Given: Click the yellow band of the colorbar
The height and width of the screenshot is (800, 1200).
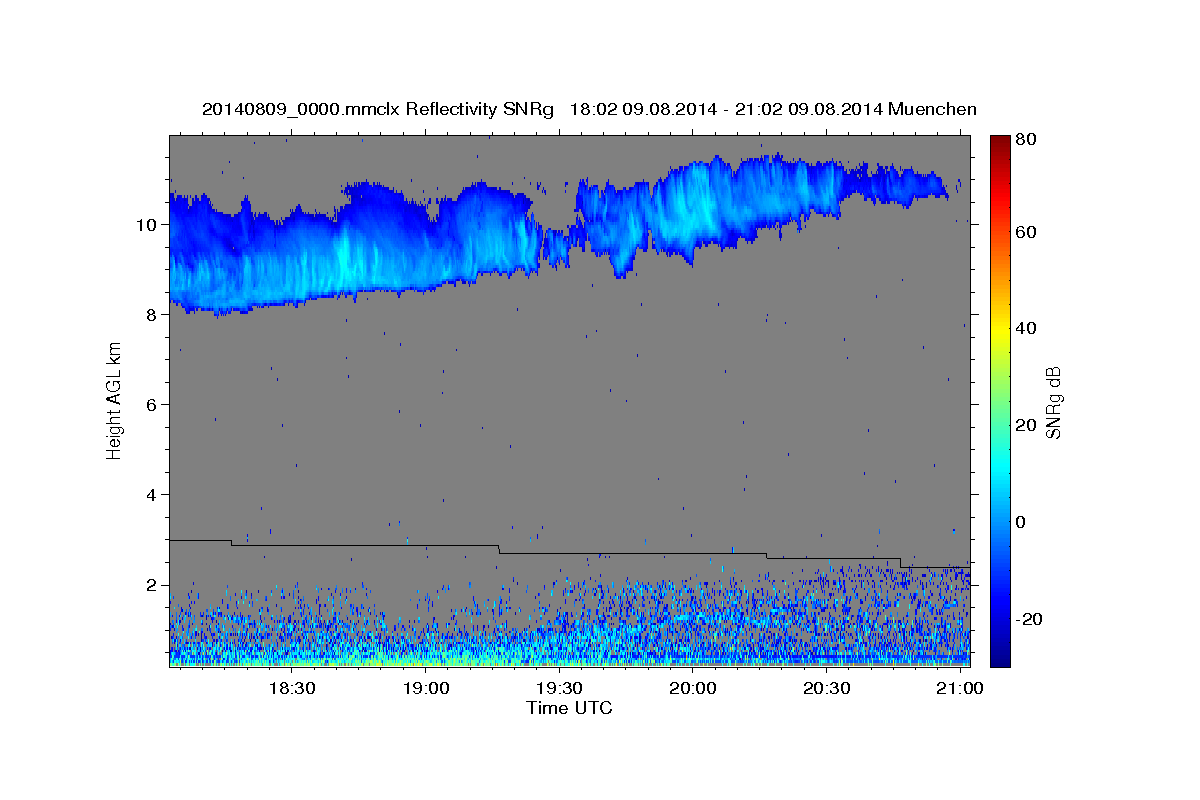Looking at the screenshot, I should point(1000,330).
